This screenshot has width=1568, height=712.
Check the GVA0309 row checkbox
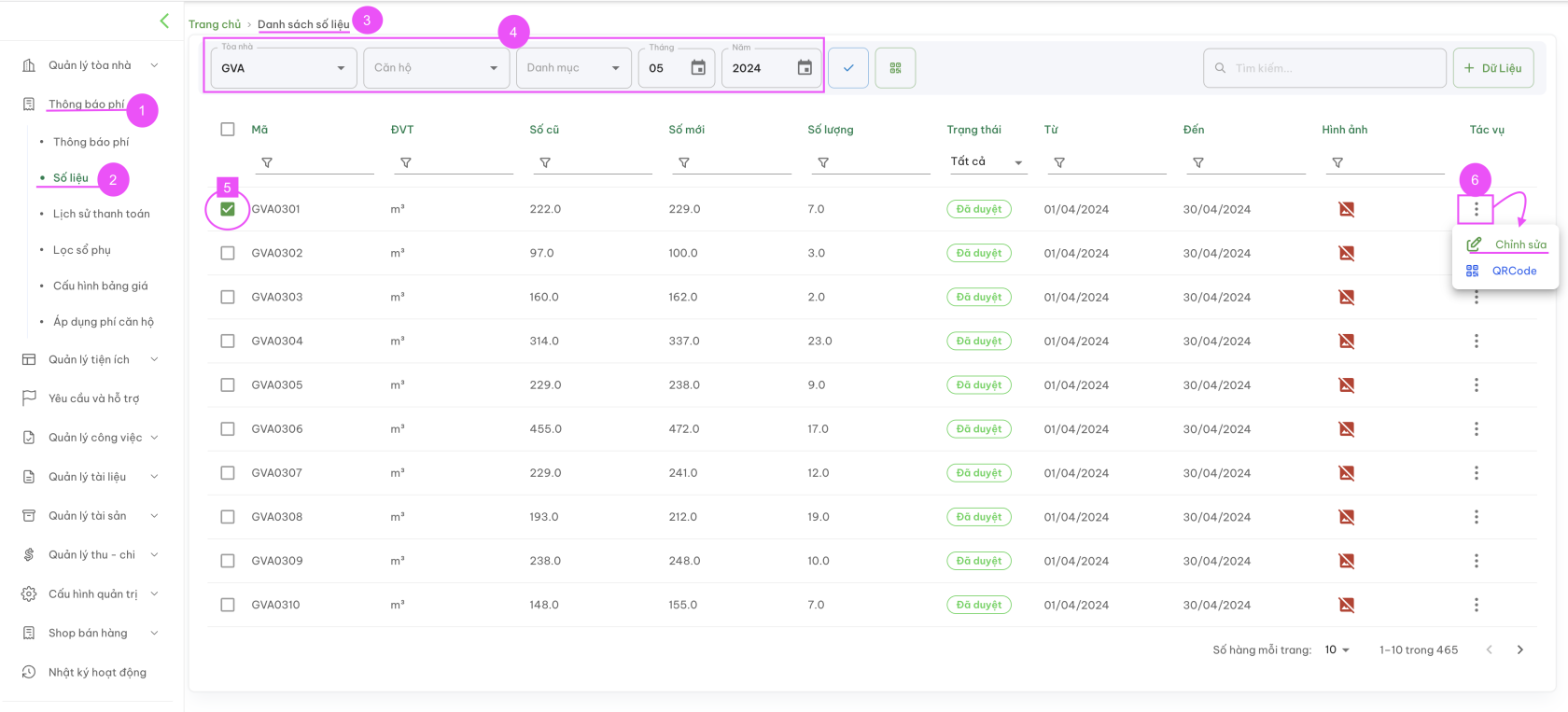(x=228, y=561)
